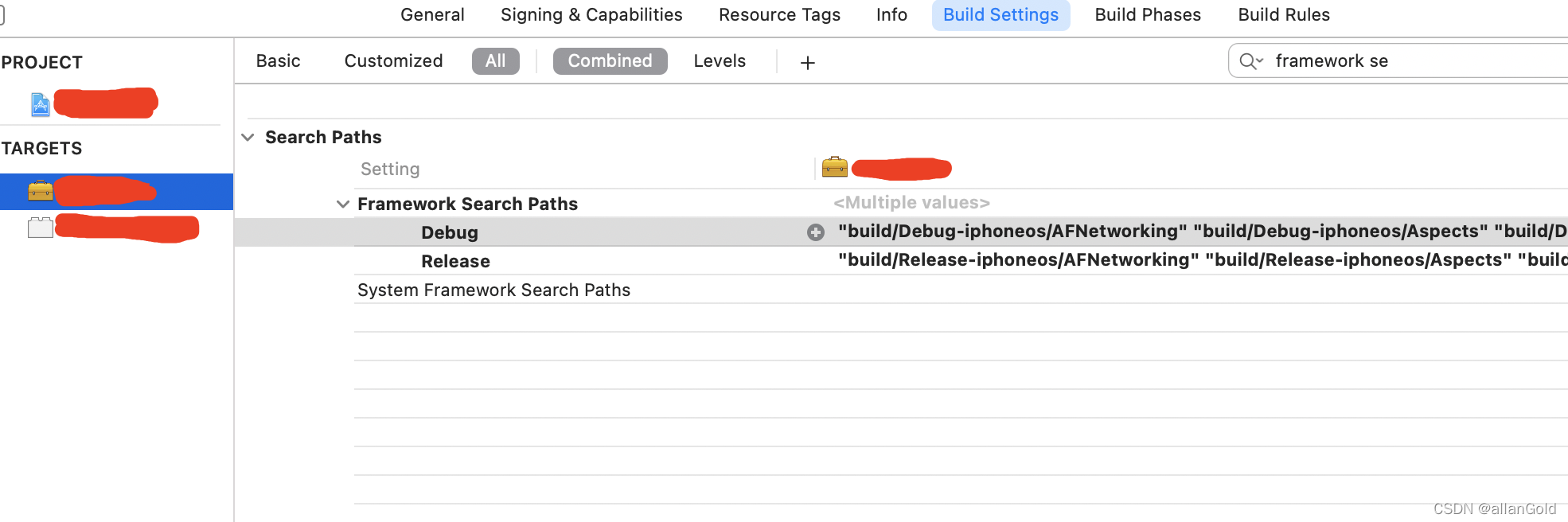Switch to Levels view mode
This screenshot has height=522, width=1568.
pyautogui.click(x=720, y=61)
